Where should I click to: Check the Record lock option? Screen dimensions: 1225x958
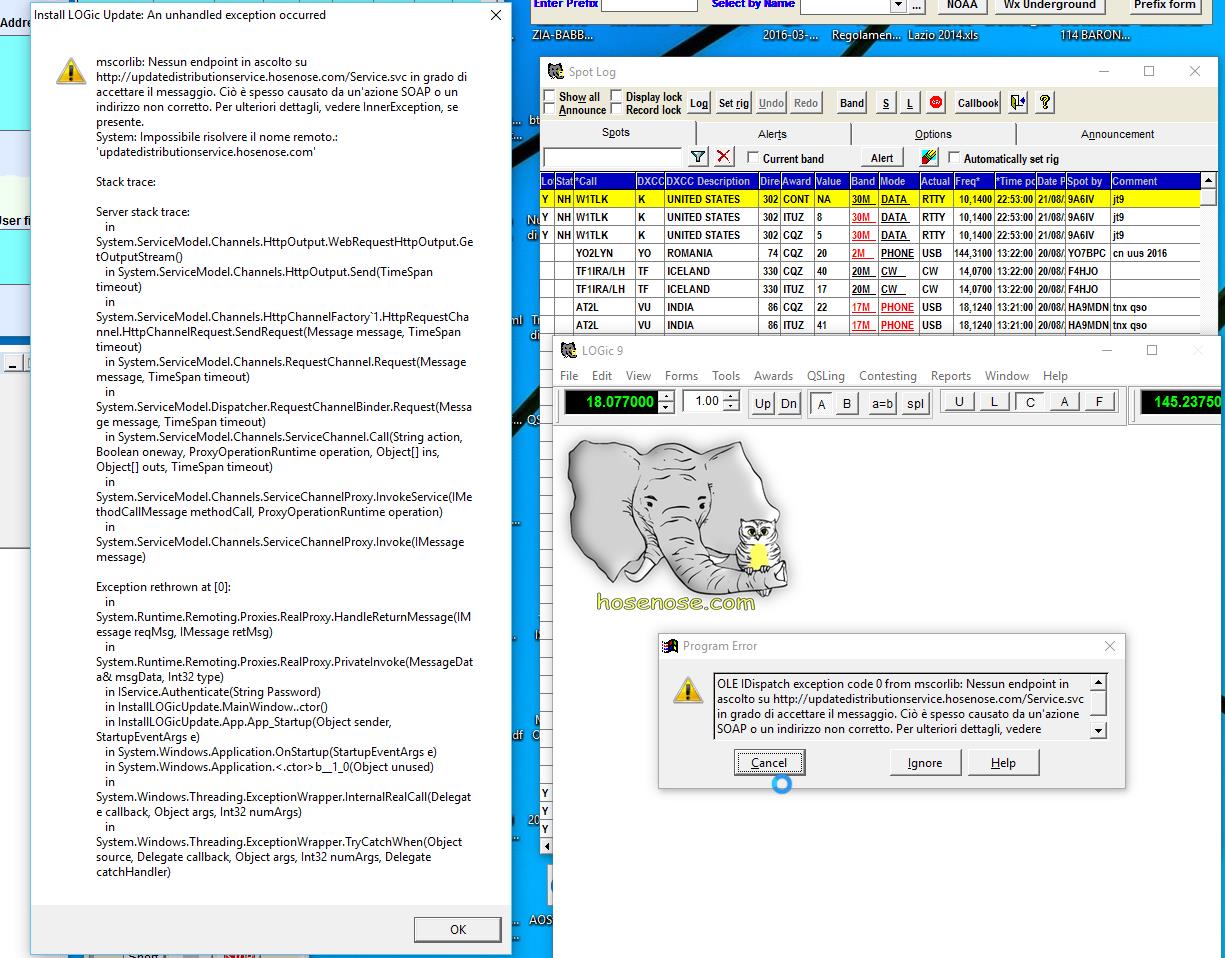[x=616, y=110]
